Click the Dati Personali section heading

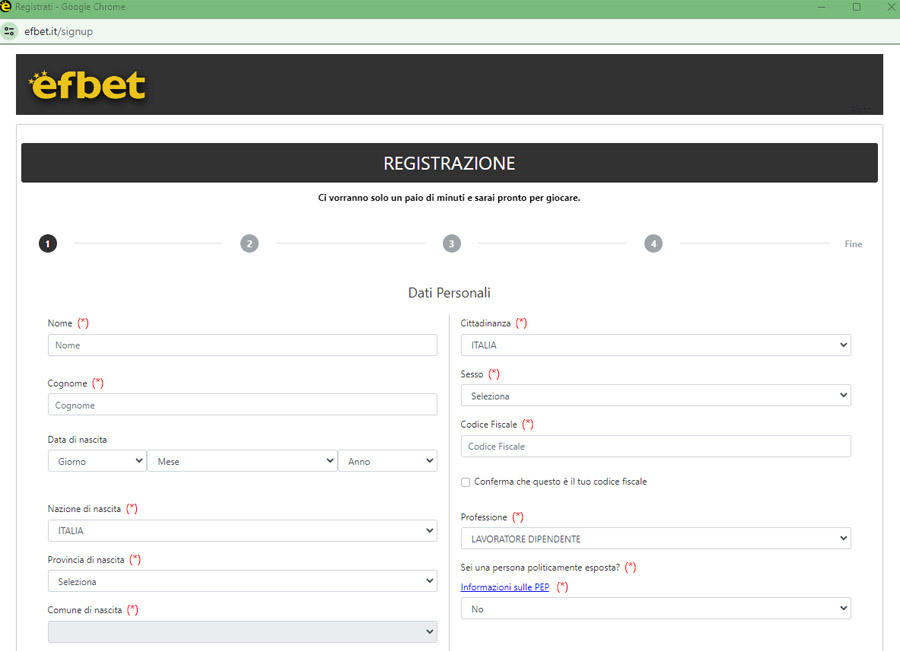(449, 293)
